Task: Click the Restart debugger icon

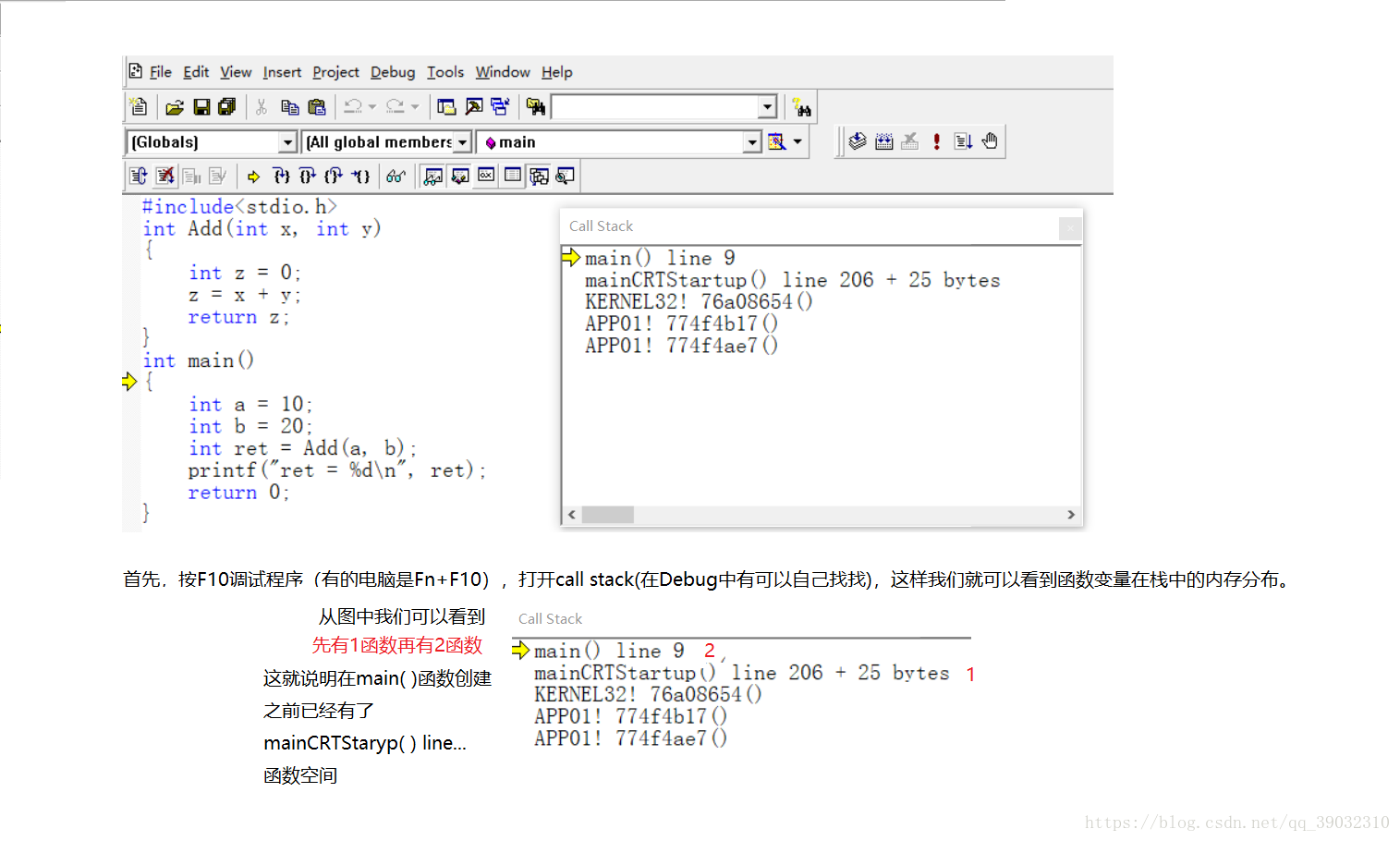Action: [x=139, y=176]
